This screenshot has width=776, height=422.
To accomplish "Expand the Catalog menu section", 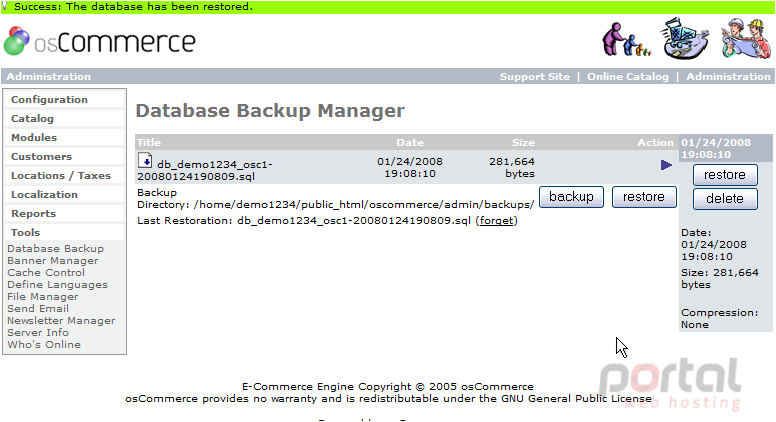I will [32, 119].
